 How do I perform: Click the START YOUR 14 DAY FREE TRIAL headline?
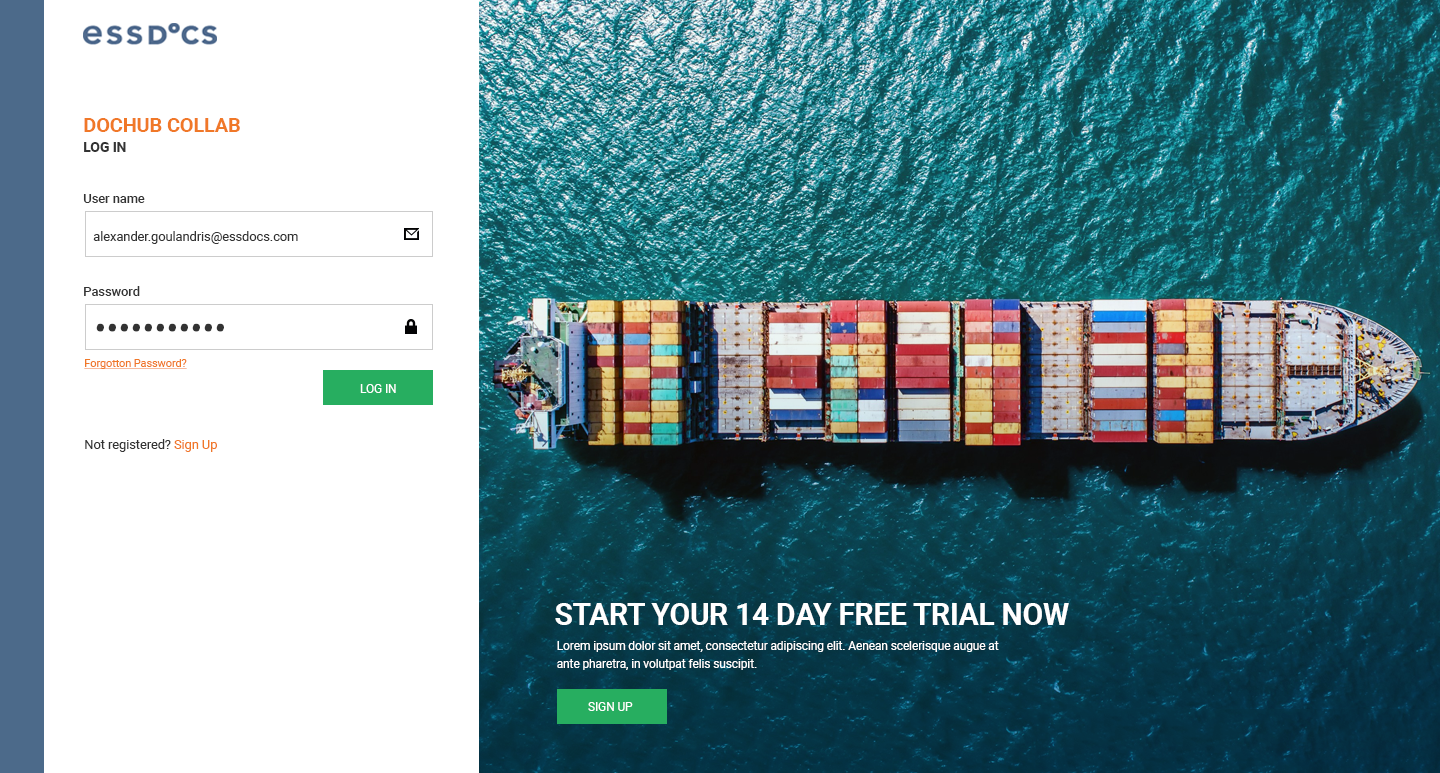[x=812, y=614]
